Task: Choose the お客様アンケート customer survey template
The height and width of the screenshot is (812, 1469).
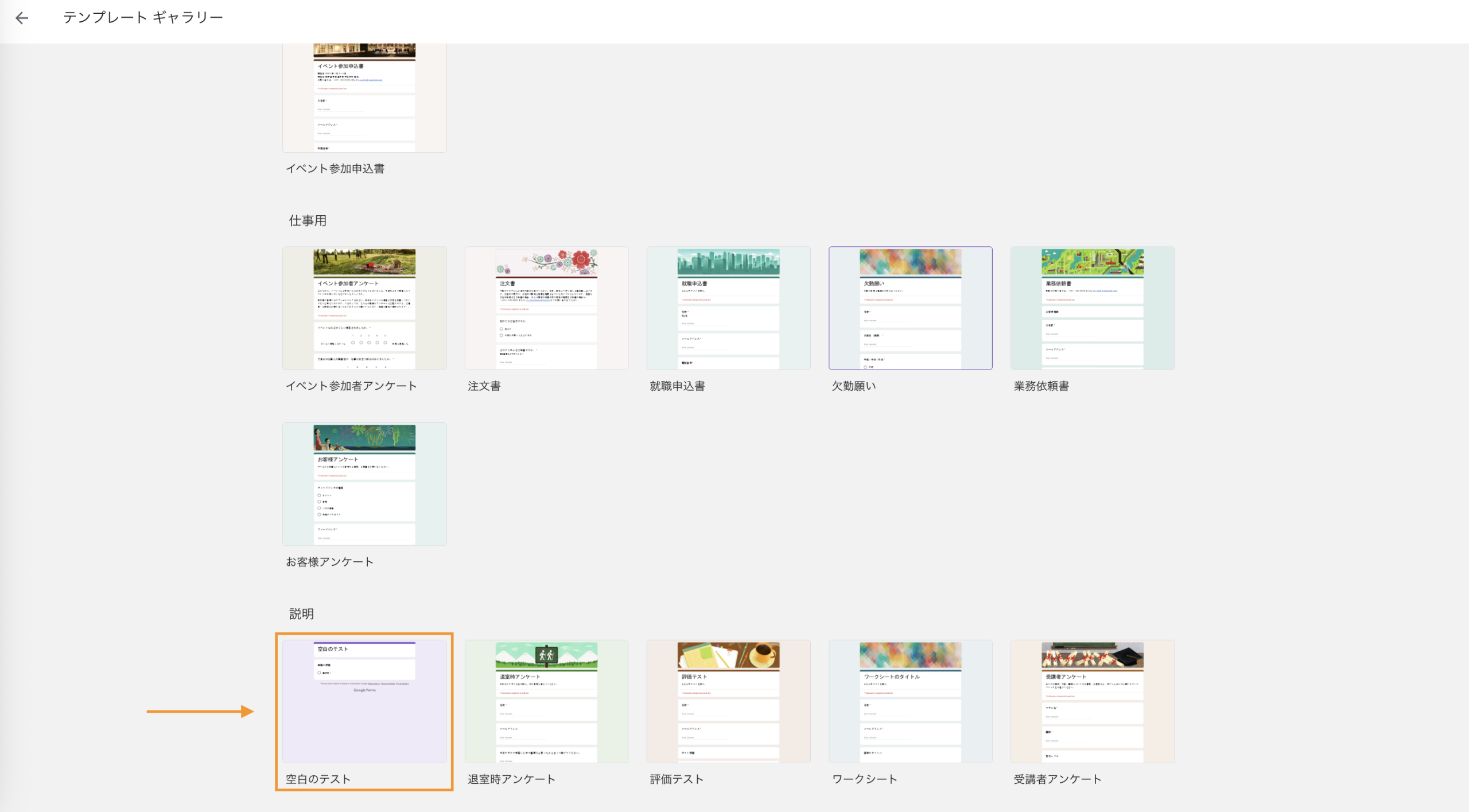Action: point(364,484)
